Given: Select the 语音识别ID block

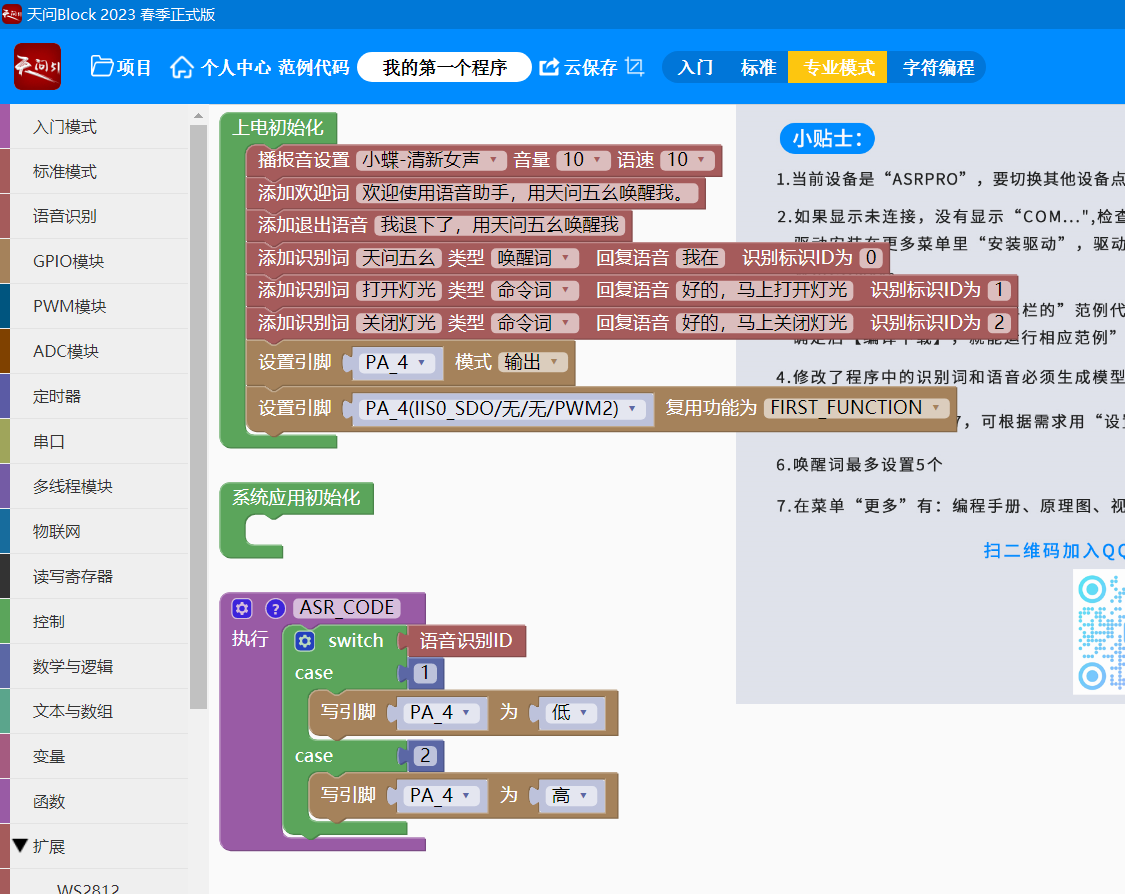Looking at the screenshot, I should click(466, 641).
